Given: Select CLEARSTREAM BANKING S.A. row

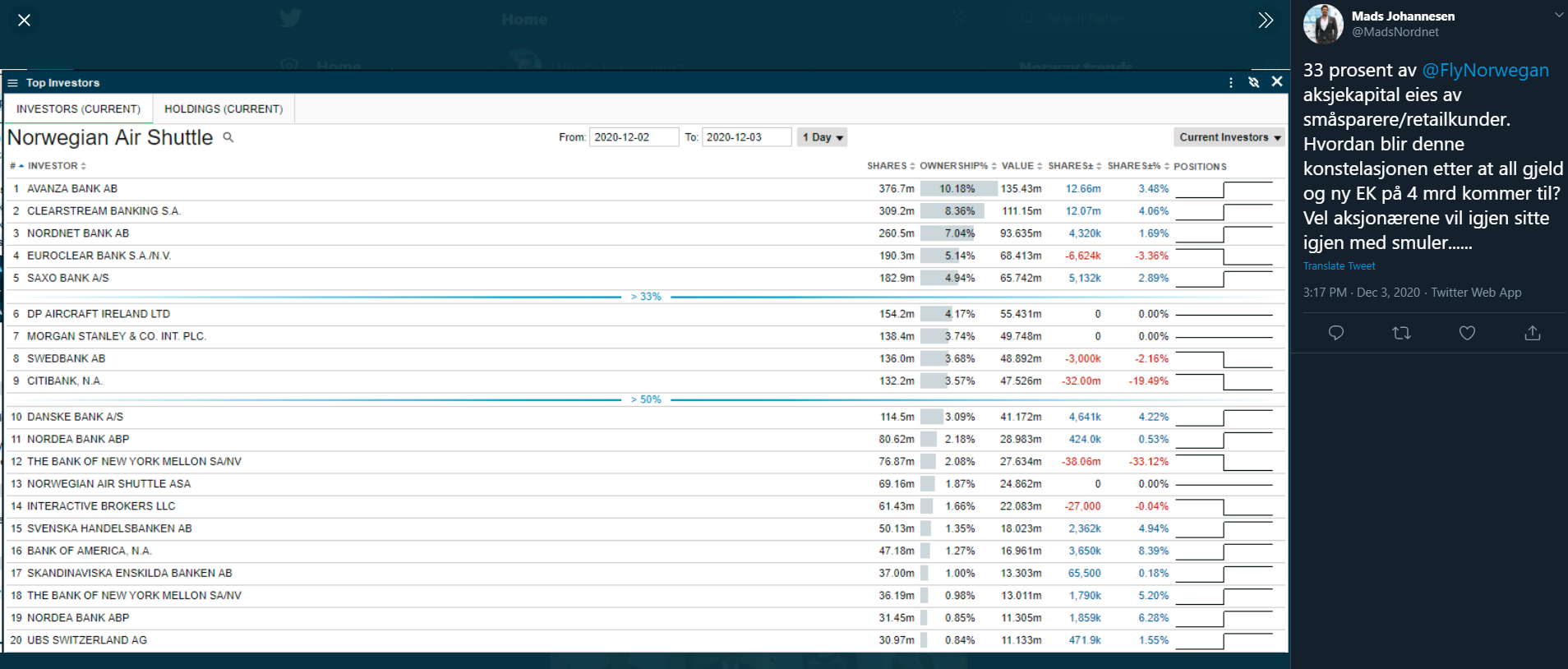Looking at the screenshot, I should coord(645,211).
